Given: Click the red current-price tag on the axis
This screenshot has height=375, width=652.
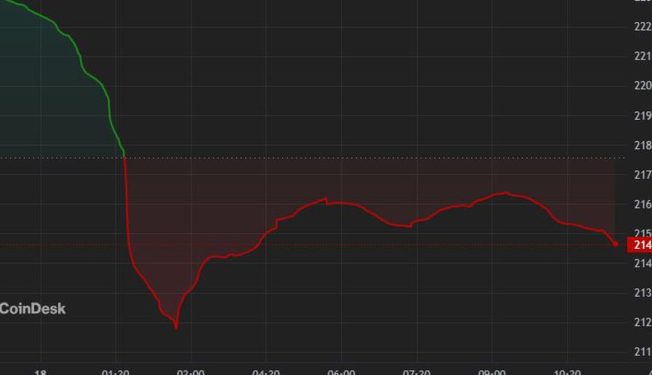Looking at the screenshot, I should pyautogui.click(x=640, y=245).
